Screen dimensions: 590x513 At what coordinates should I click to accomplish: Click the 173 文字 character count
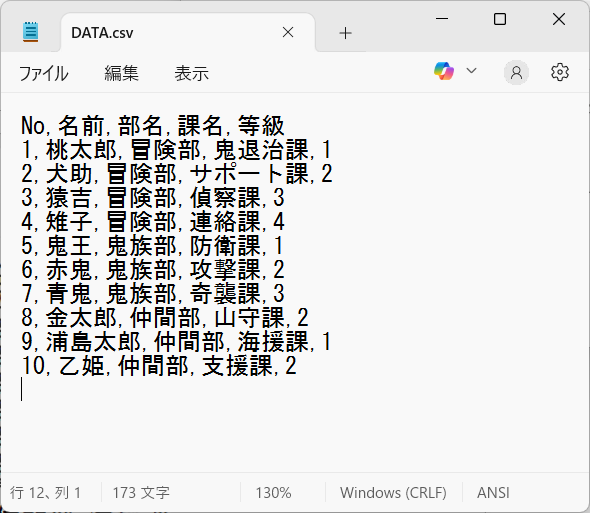pyautogui.click(x=141, y=493)
